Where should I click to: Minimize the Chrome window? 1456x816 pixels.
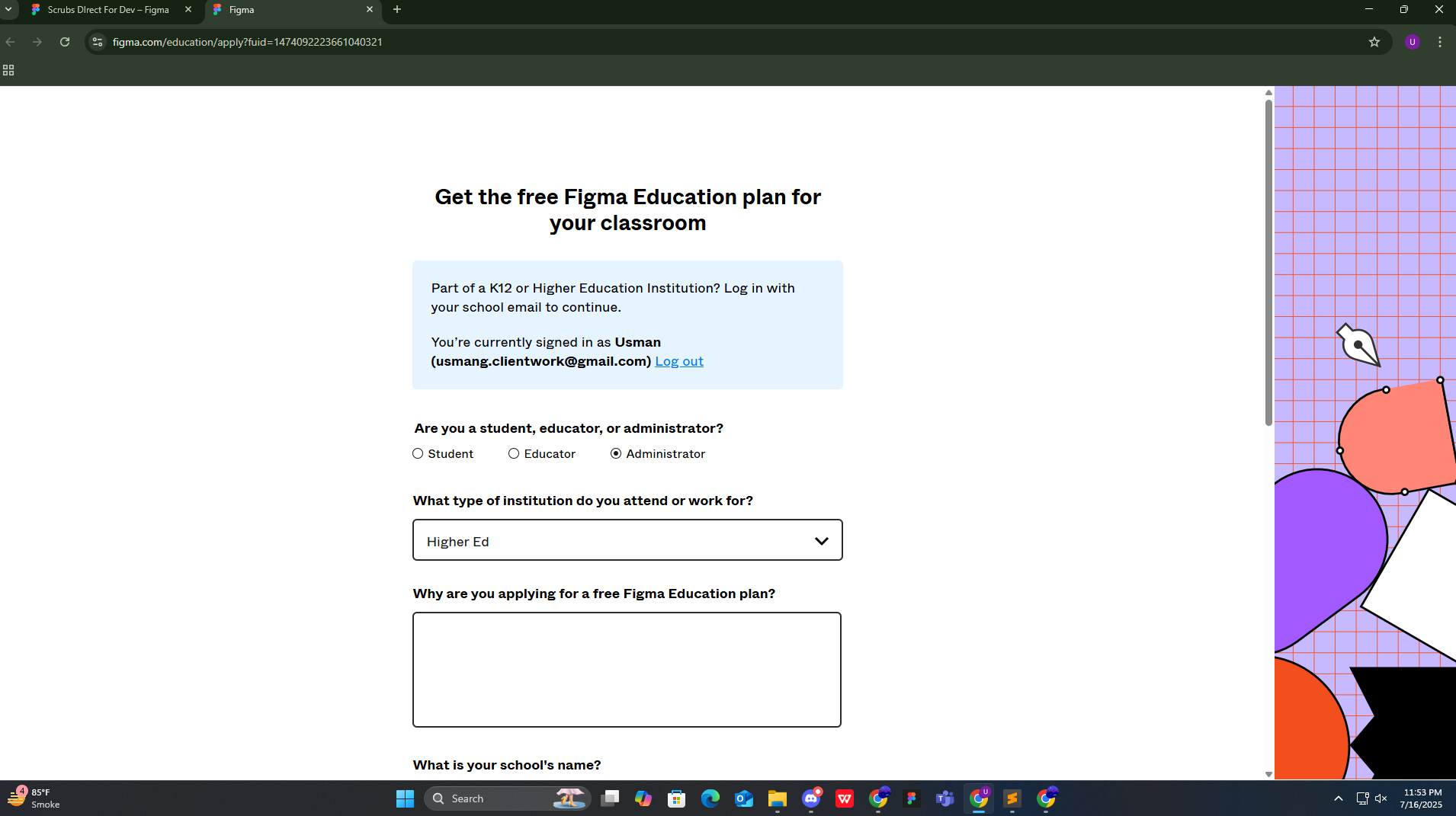[x=1369, y=10]
